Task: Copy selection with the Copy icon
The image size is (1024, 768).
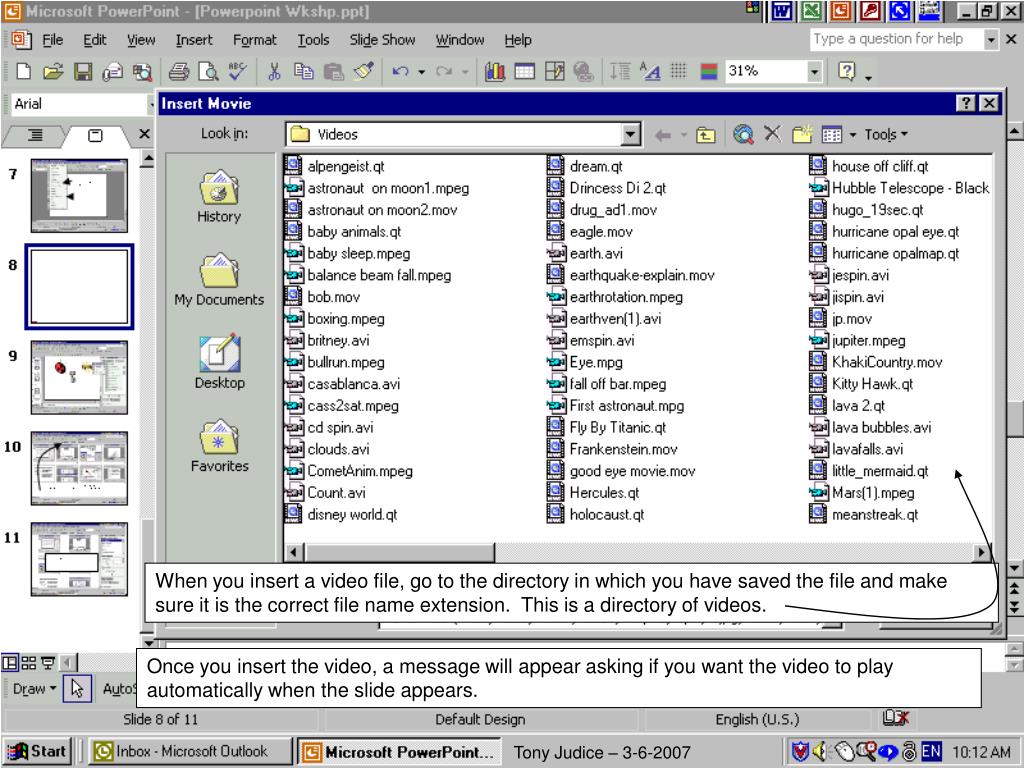Action: click(304, 71)
